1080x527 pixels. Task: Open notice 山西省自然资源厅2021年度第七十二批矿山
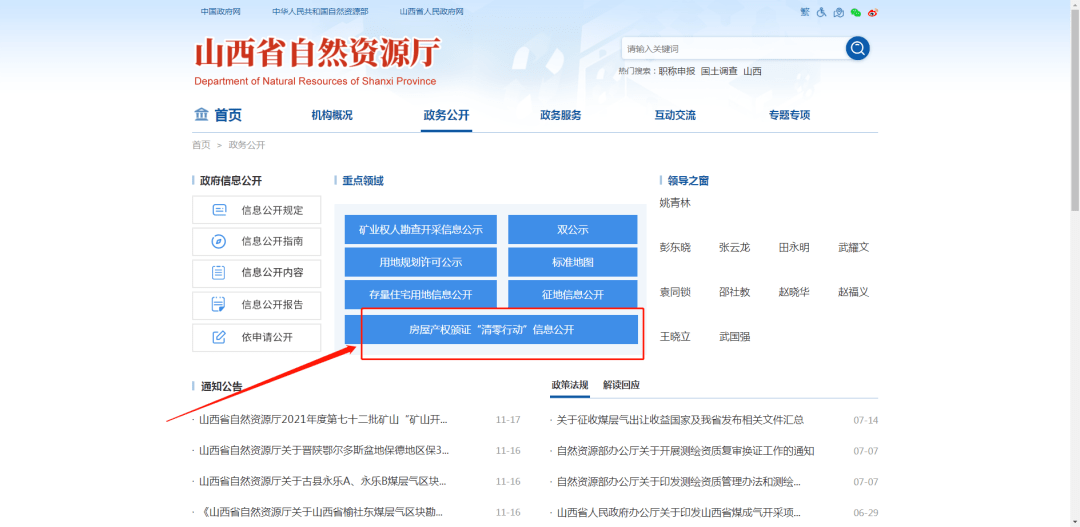pos(323,420)
